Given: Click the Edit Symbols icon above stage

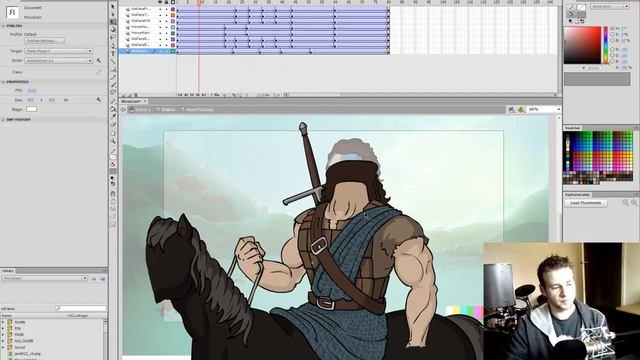Looking at the screenshot, I should 521,109.
